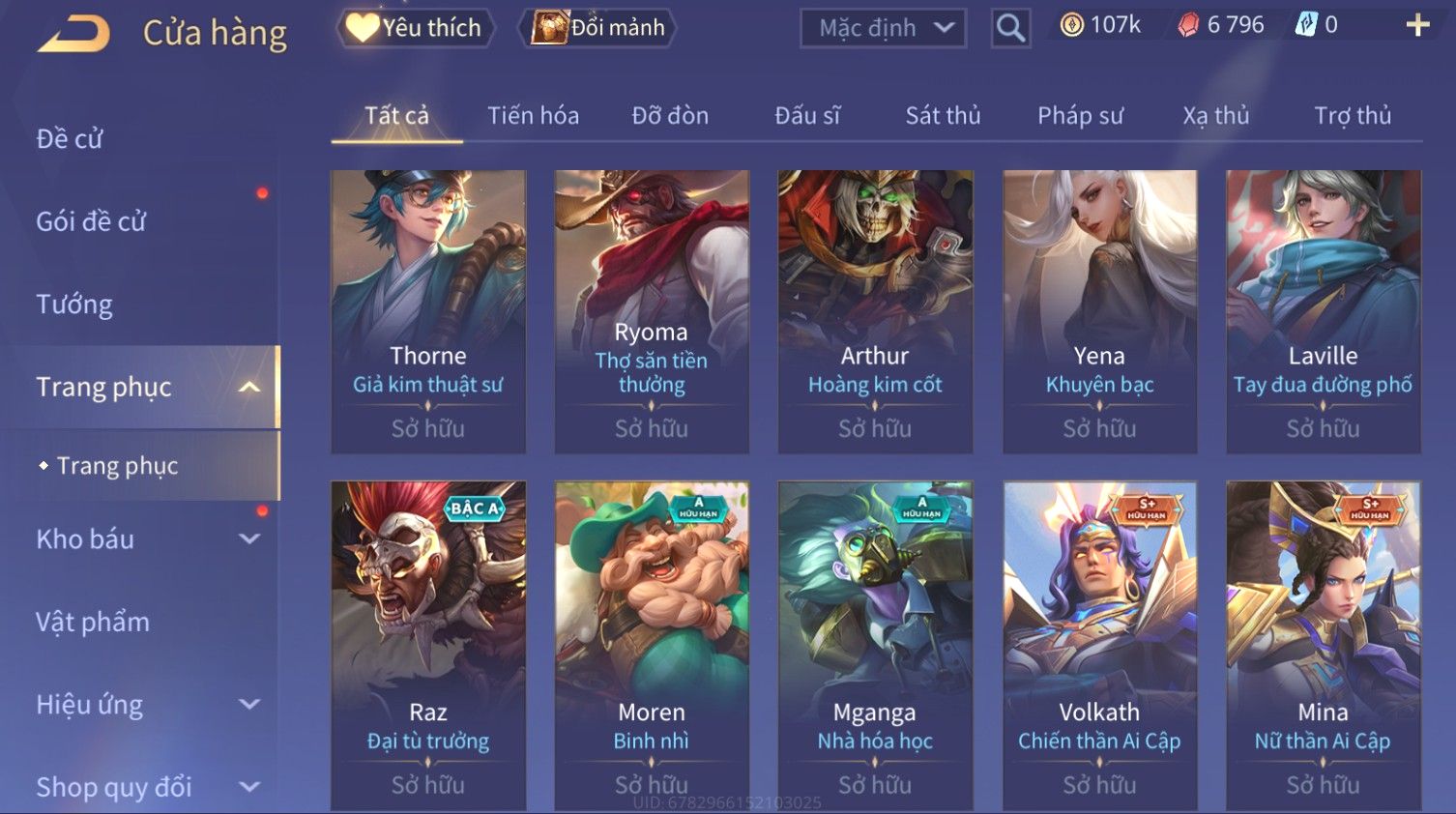
Task: Collapse the Trang phục sidebar section
Action: (x=249, y=388)
